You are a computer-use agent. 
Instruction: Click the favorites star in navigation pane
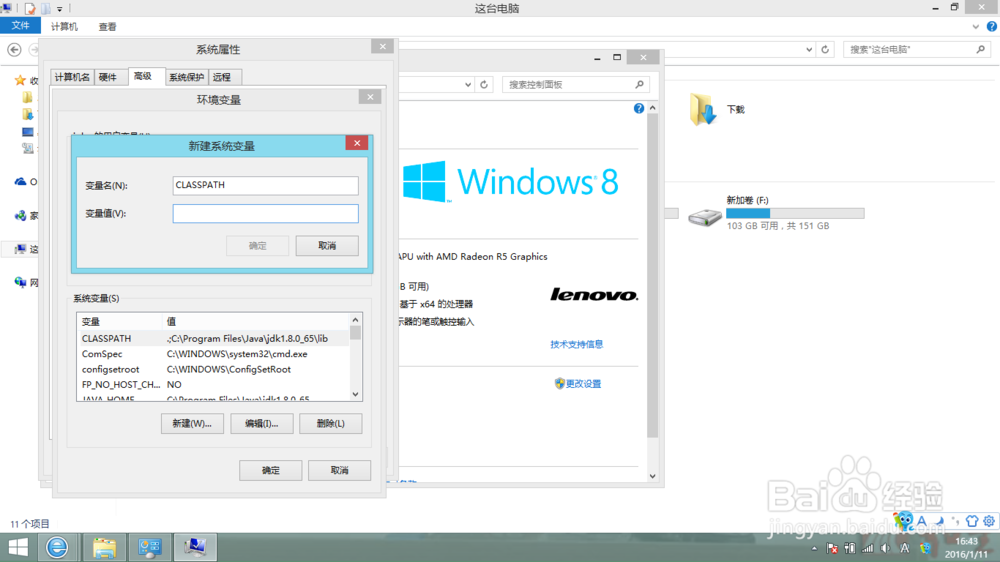point(20,80)
